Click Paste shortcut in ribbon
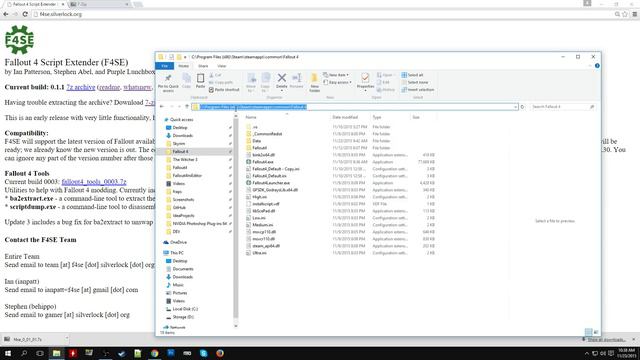This screenshot has width=640, height=360. 224,90
